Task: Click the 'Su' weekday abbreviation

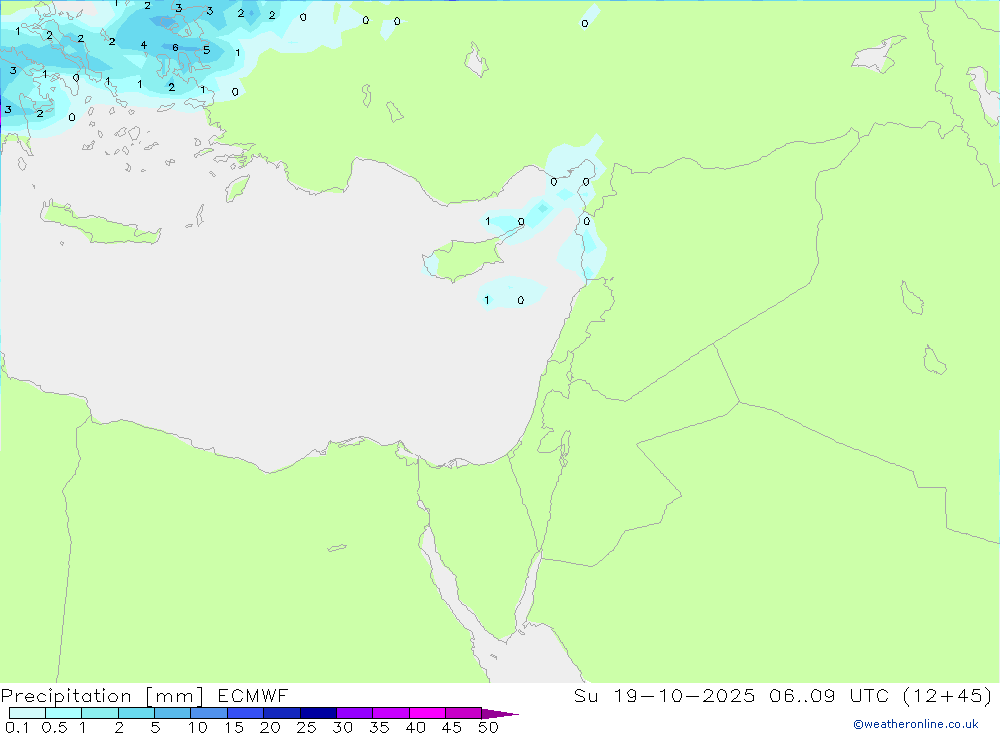Action: (x=585, y=695)
